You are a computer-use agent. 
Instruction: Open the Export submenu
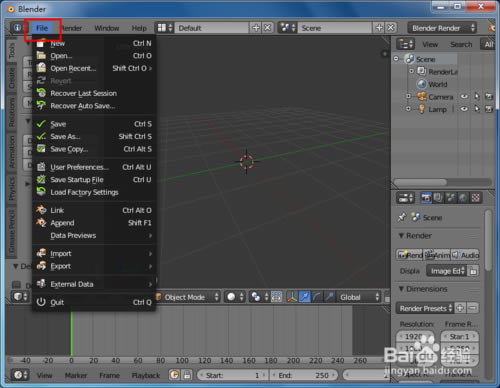[x=94, y=266]
